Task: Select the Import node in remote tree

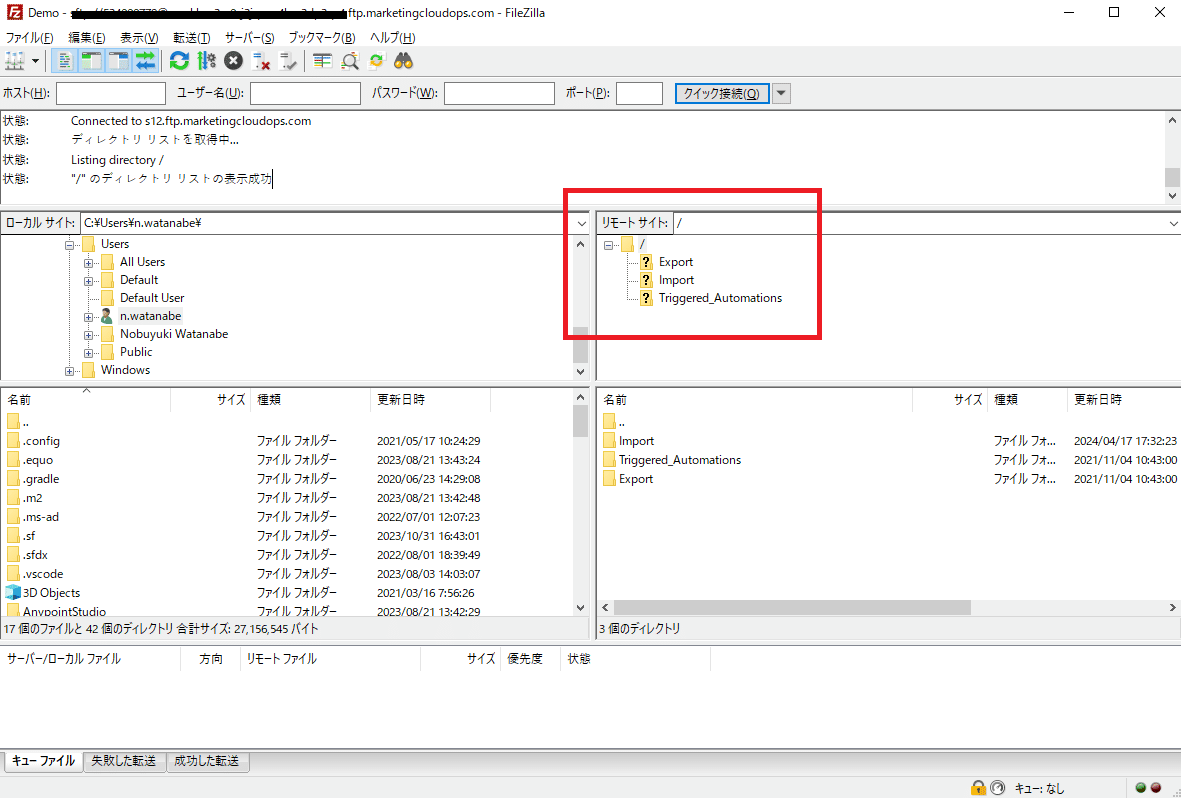Action: click(x=676, y=280)
